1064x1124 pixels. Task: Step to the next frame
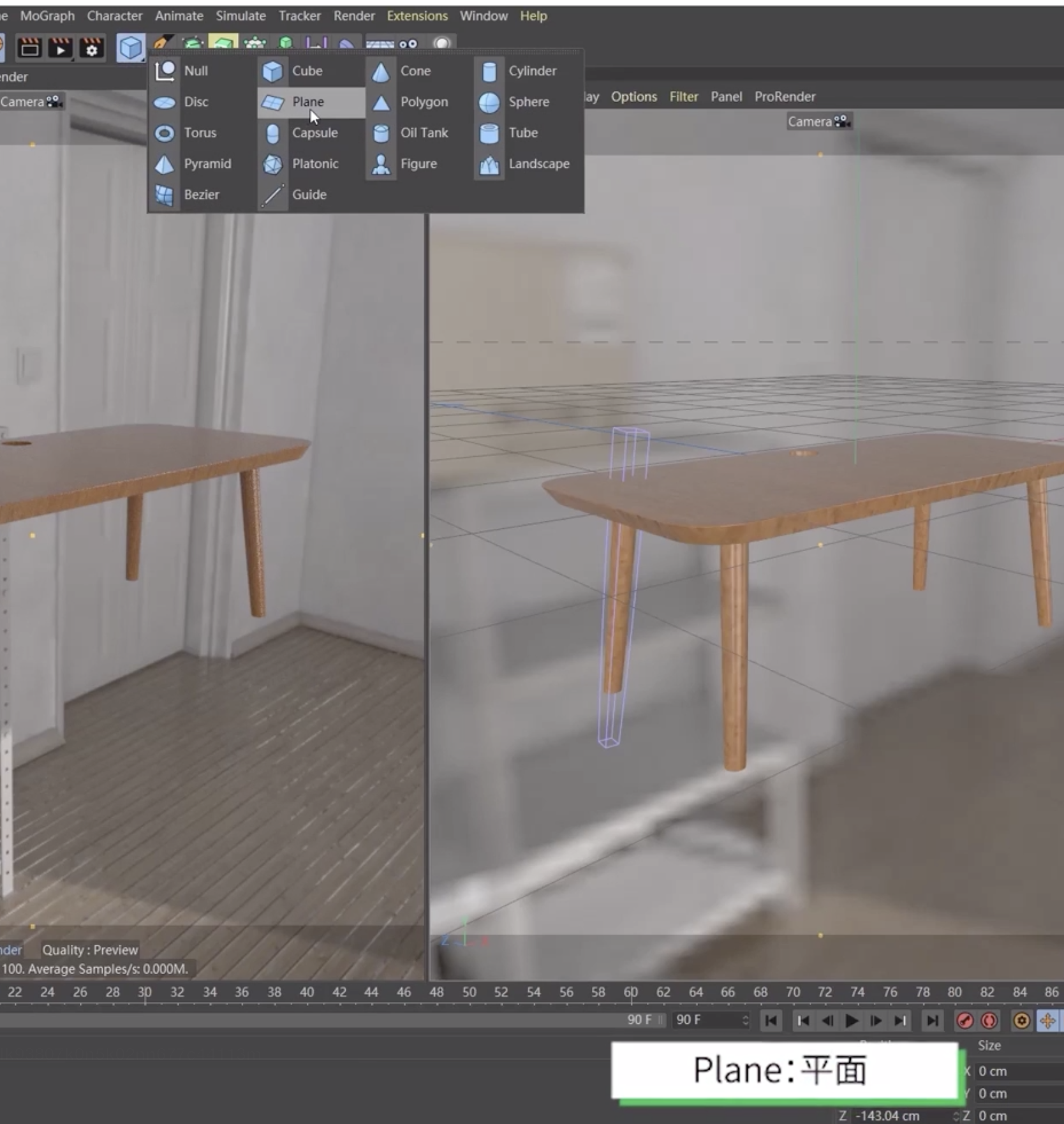point(876,1021)
